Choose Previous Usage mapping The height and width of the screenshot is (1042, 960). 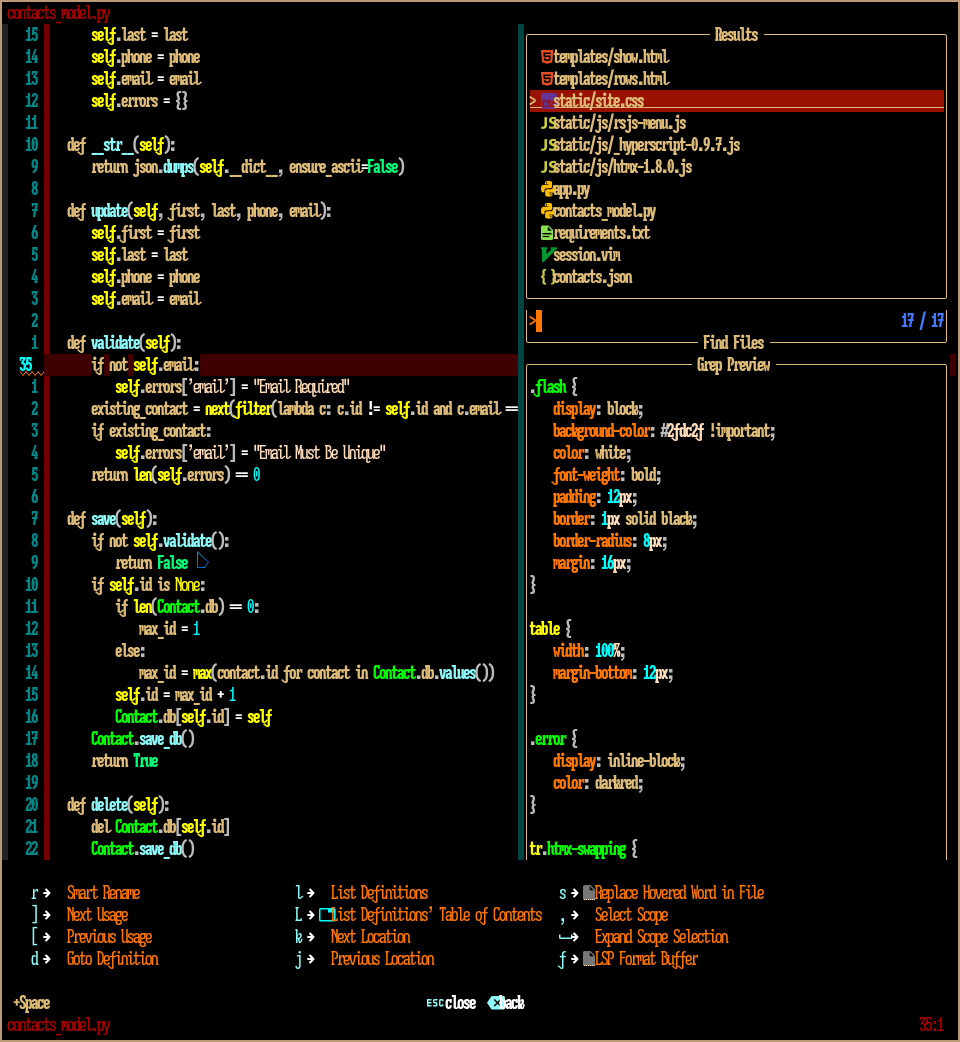109,937
